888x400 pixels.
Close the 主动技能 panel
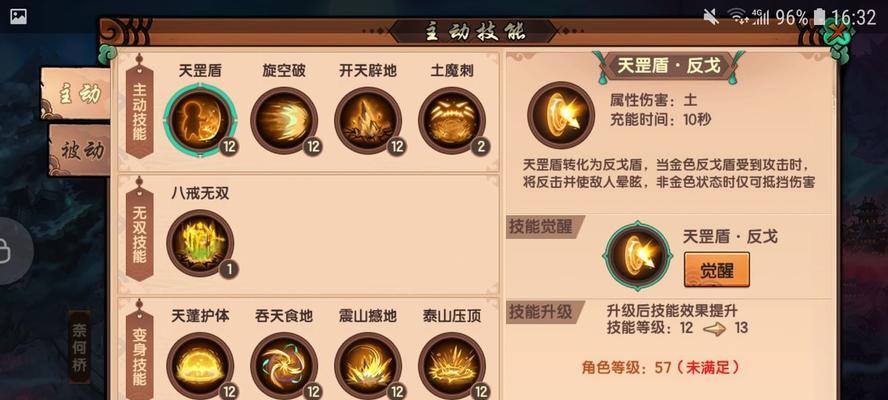click(x=836, y=31)
